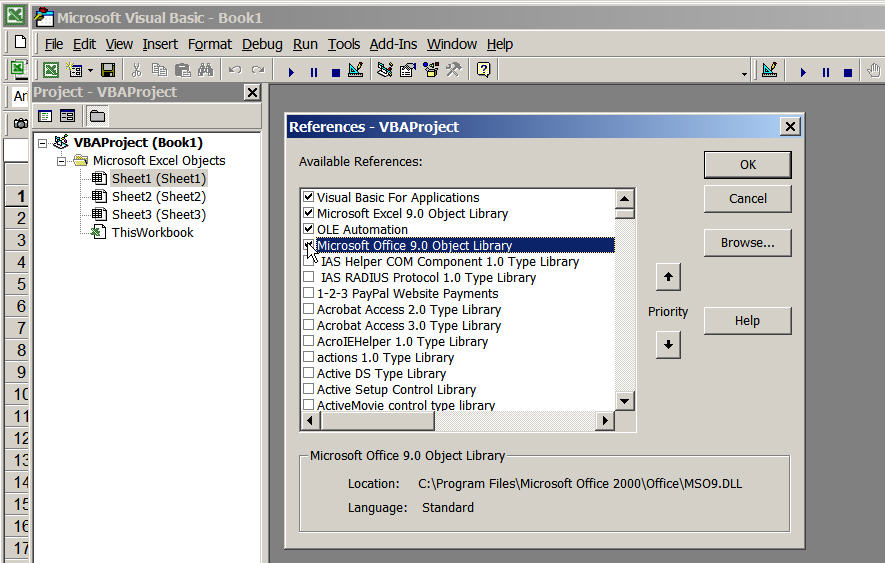
Task: Open the Properties Window toolbar icon
Action: coord(408,70)
